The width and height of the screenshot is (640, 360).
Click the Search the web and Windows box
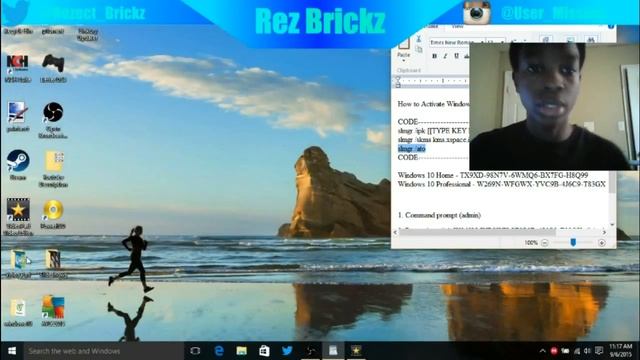(x=104, y=351)
